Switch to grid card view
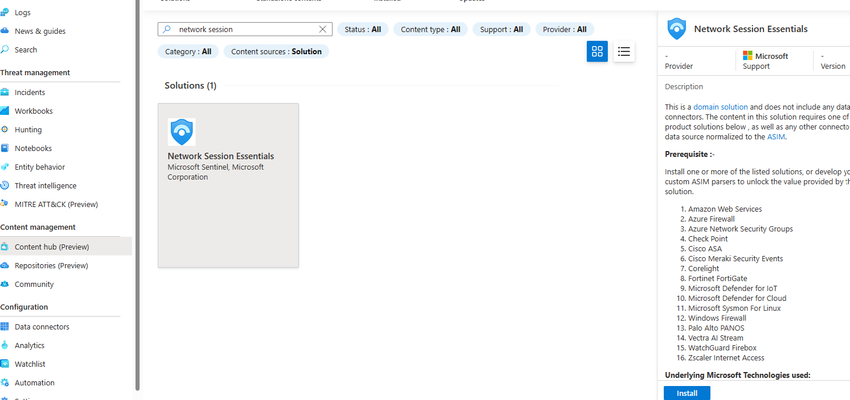This screenshot has height=400, width=850. (x=597, y=51)
